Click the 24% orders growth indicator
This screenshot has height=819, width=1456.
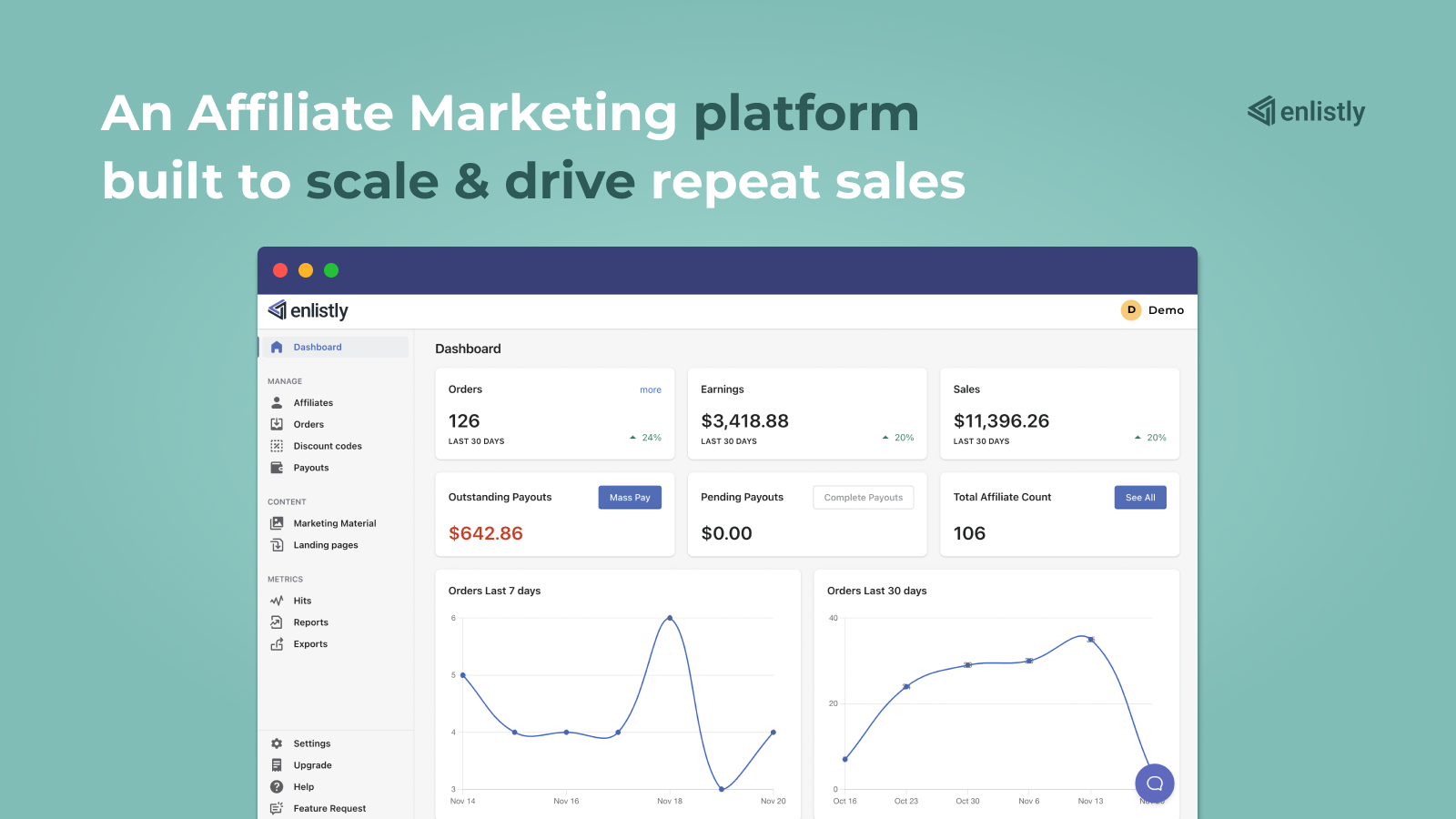click(x=645, y=438)
